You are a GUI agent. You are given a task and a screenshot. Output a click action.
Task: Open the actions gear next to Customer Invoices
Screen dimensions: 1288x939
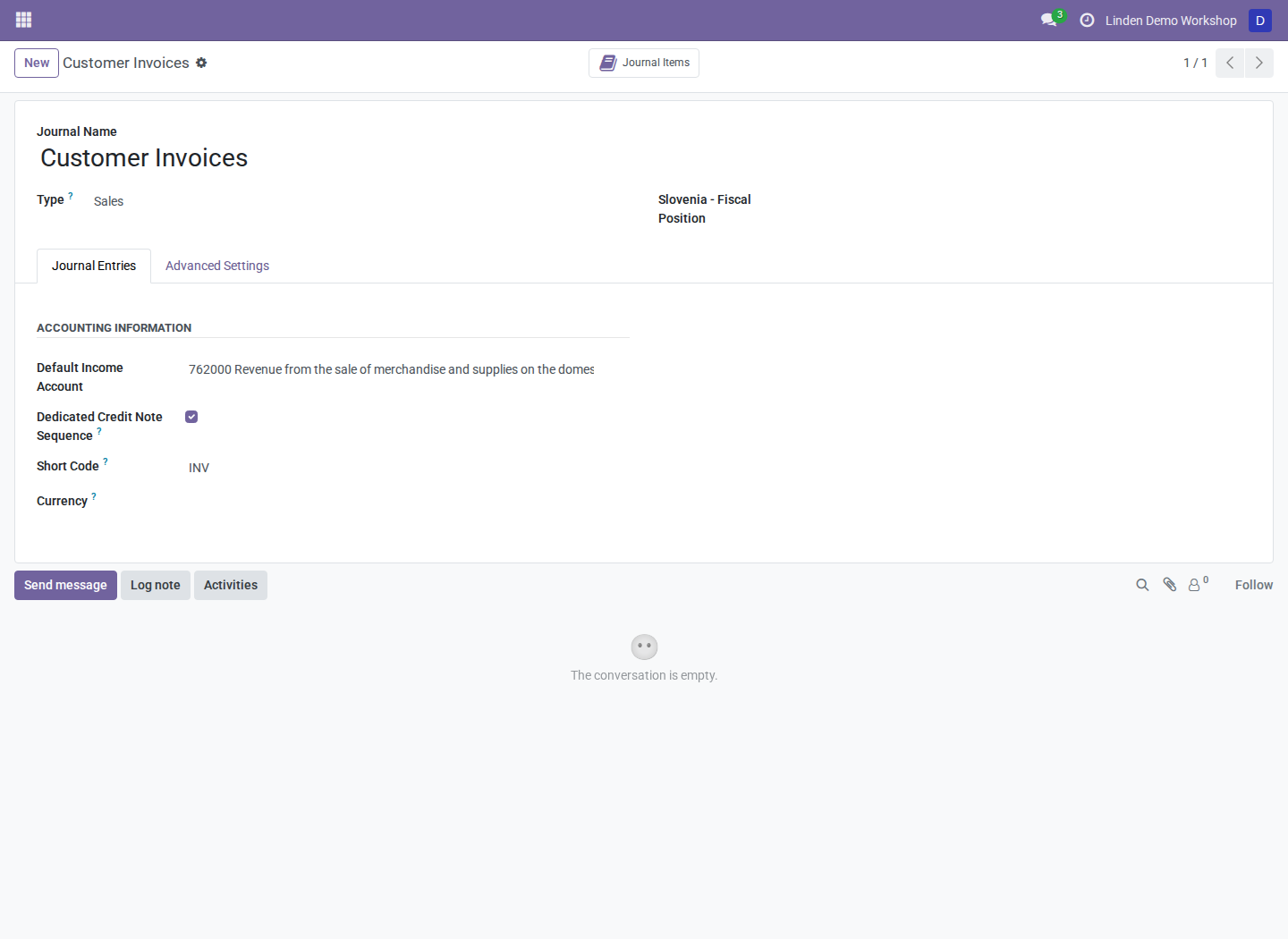(x=201, y=63)
